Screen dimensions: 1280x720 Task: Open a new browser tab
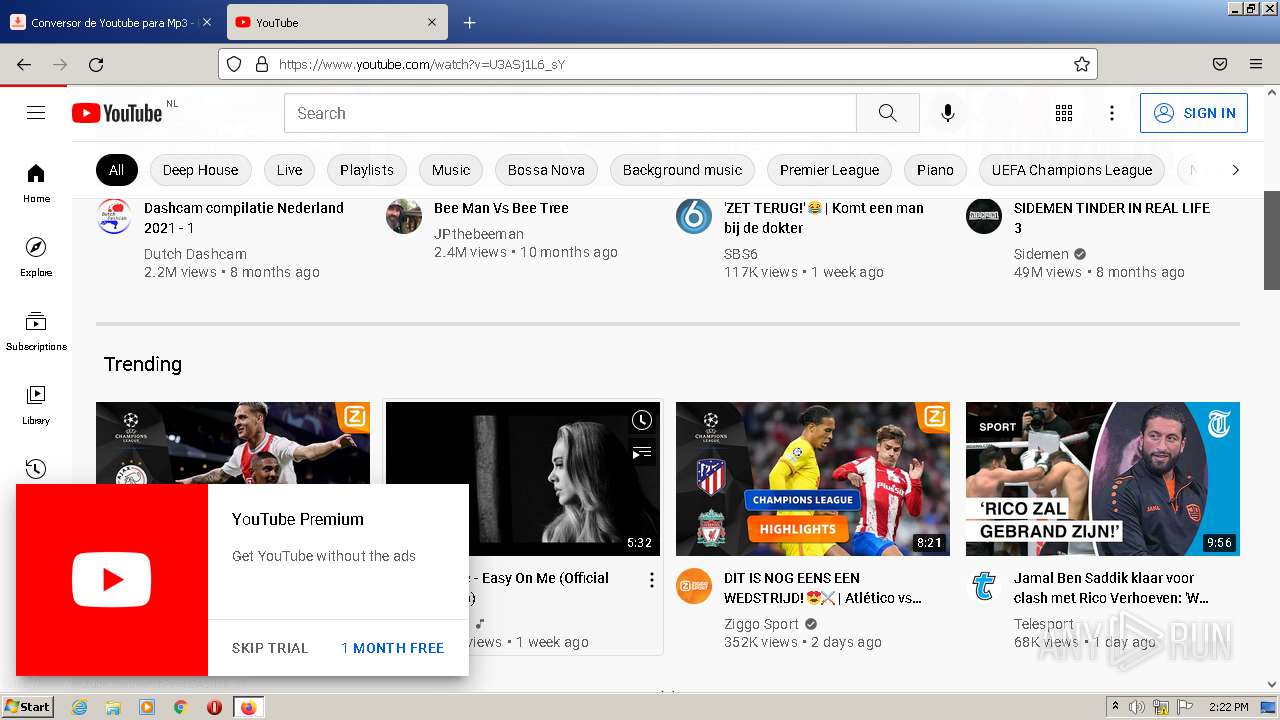[469, 22]
